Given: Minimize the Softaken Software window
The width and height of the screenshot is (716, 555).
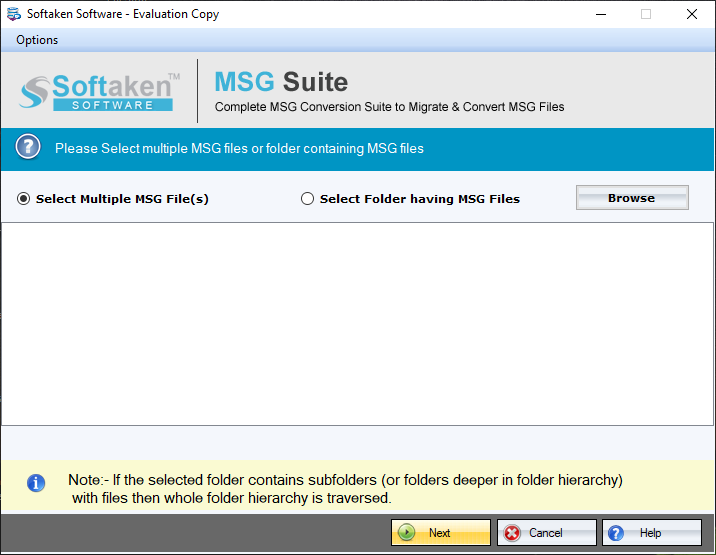Looking at the screenshot, I should [601, 14].
